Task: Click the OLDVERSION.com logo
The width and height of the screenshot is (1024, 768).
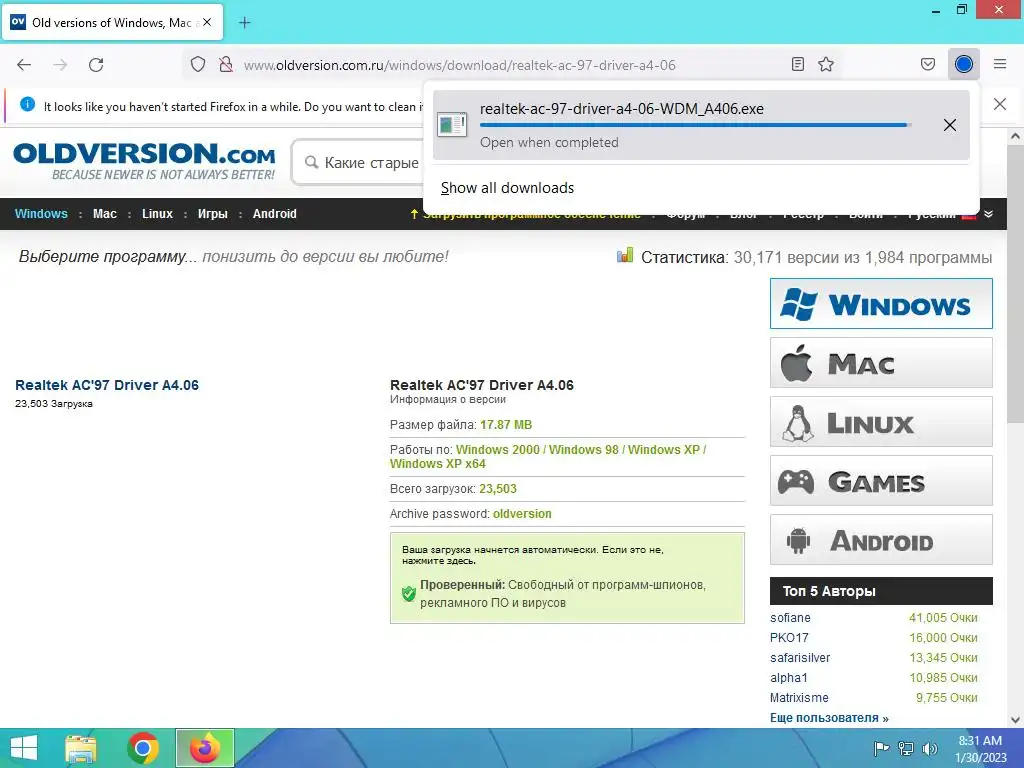Action: [144, 161]
